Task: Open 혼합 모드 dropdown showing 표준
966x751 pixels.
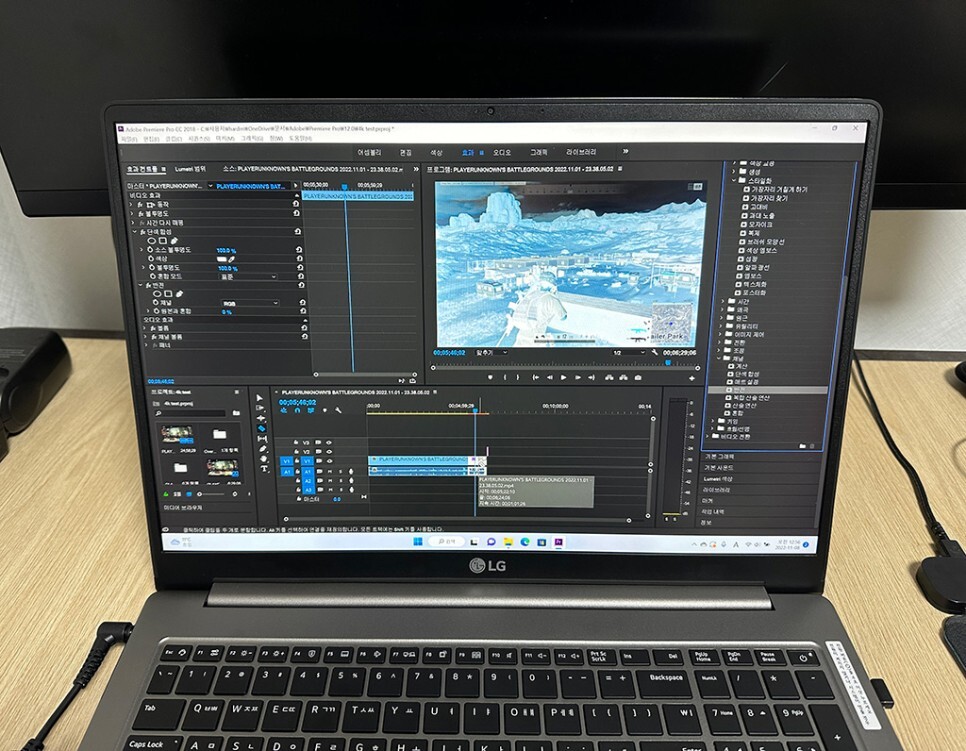Action: (249, 277)
